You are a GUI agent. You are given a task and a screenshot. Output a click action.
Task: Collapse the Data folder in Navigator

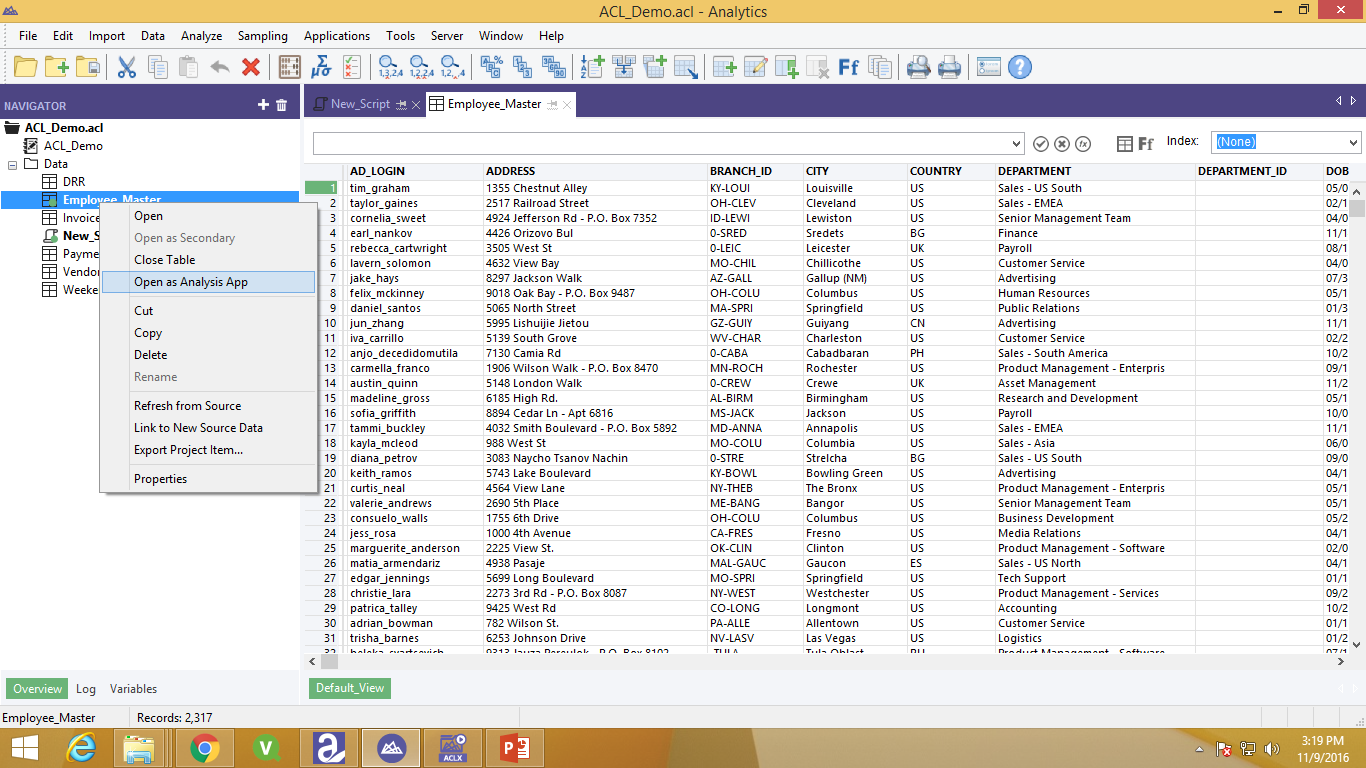pos(13,164)
